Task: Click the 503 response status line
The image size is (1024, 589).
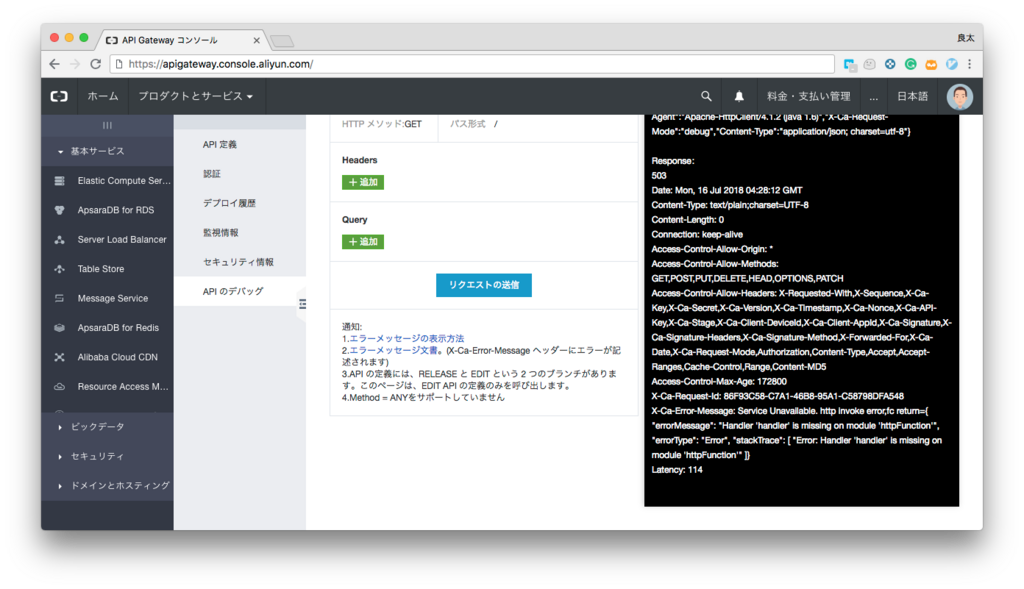Action: coord(659,176)
